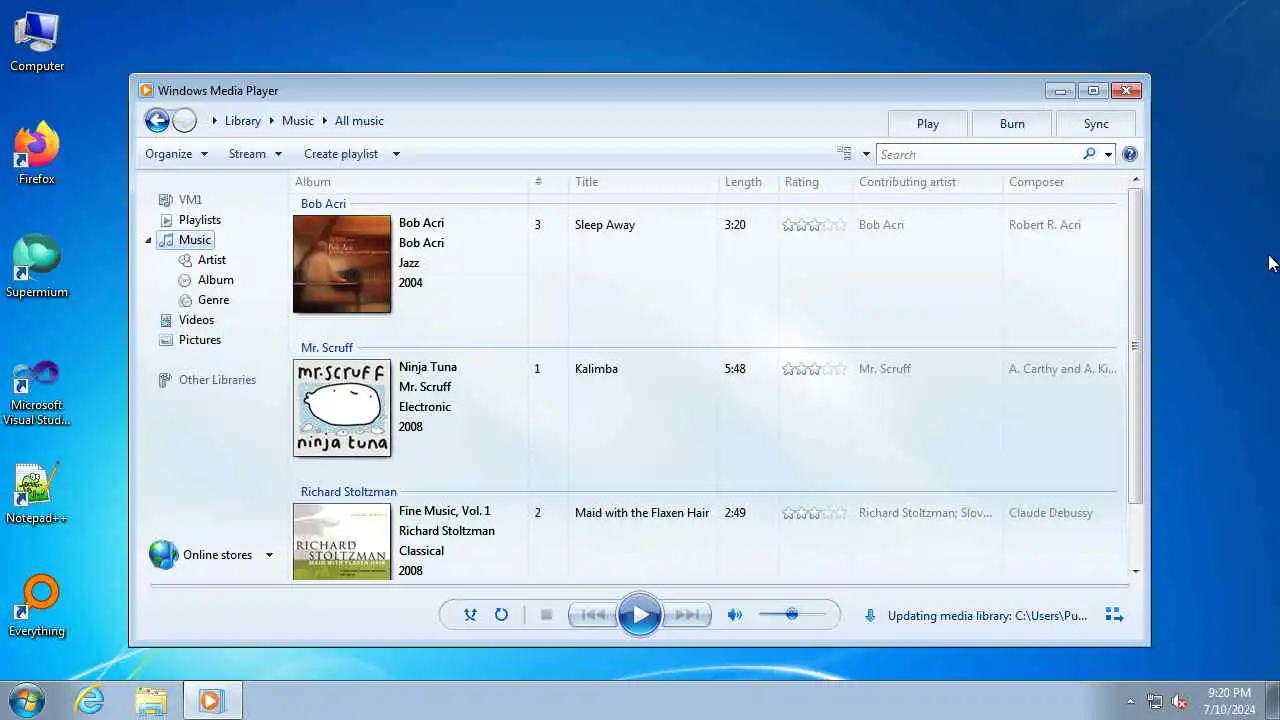Click Music in the breadcrumb
The image size is (1280, 720).
tap(298, 121)
